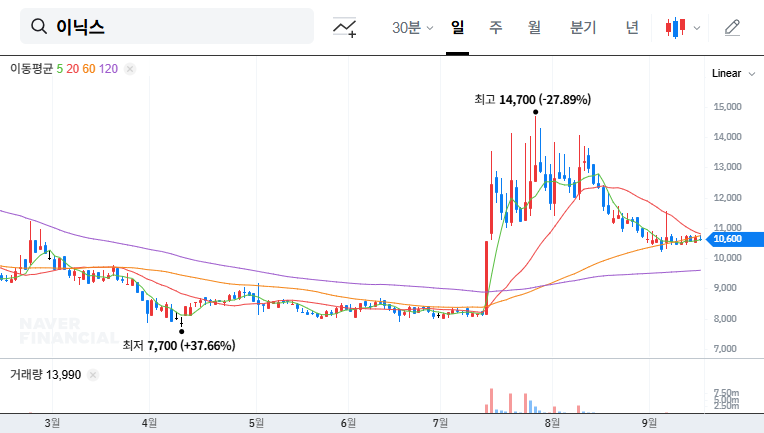This screenshot has height=433, width=764.
Task: Switch to the 년 yearly tab
Action: click(632, 28)
